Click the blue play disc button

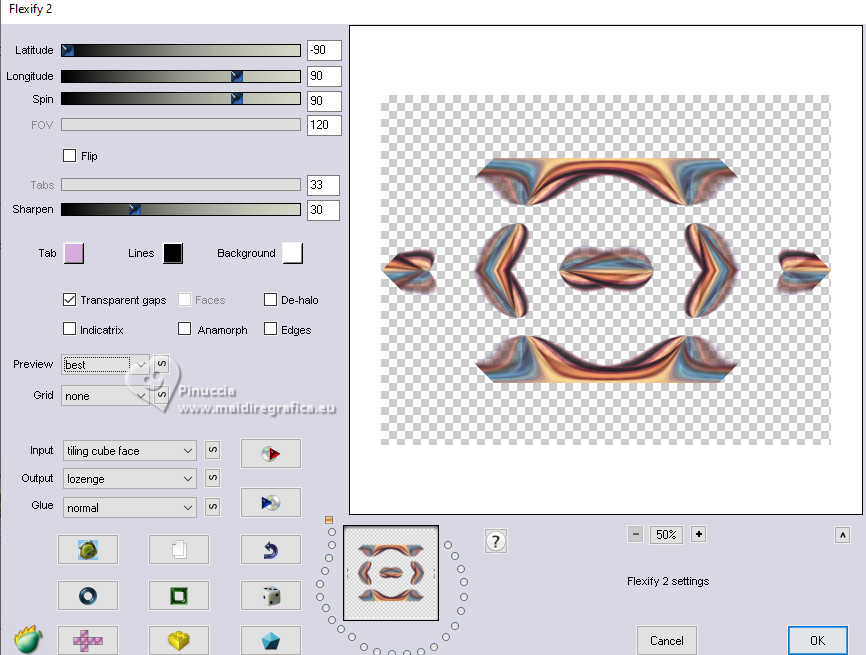point(271,502)
